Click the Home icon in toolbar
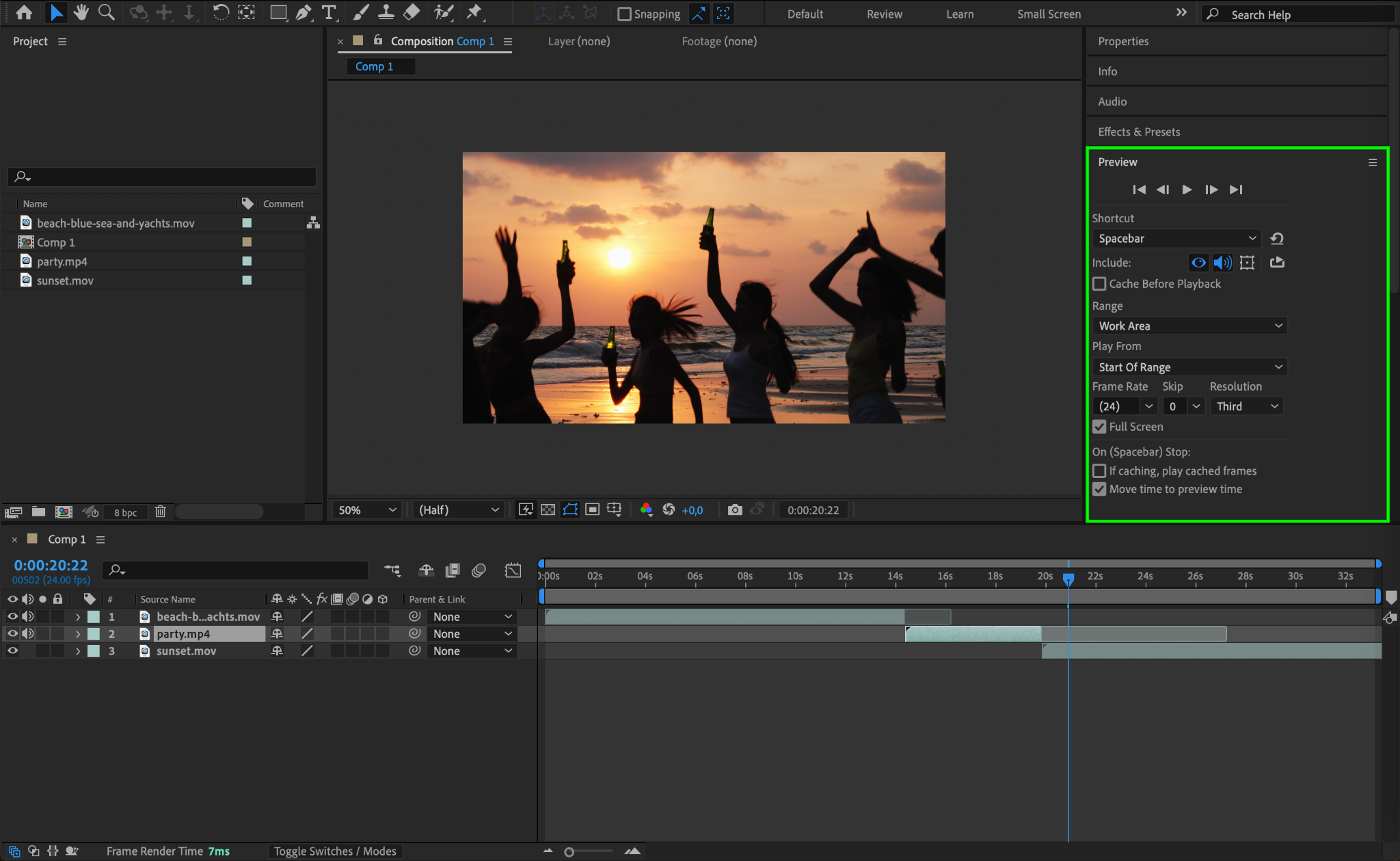1400x861 pixels. [24, 12]
